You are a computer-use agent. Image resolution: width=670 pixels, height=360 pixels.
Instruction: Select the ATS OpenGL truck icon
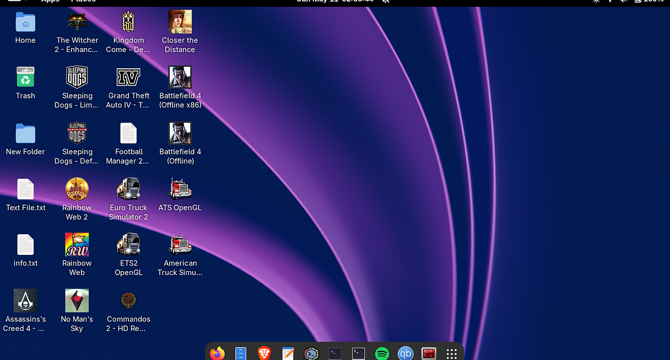(x=180, y=189)
